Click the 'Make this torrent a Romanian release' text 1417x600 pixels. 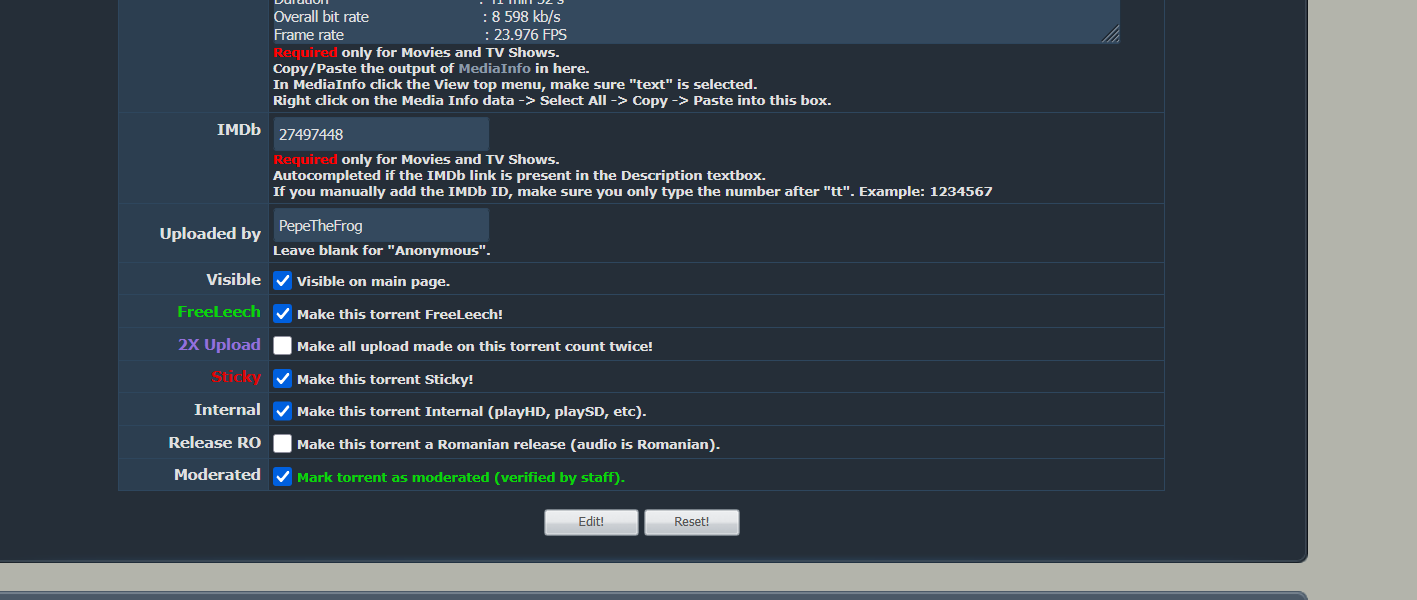point(508,445)
